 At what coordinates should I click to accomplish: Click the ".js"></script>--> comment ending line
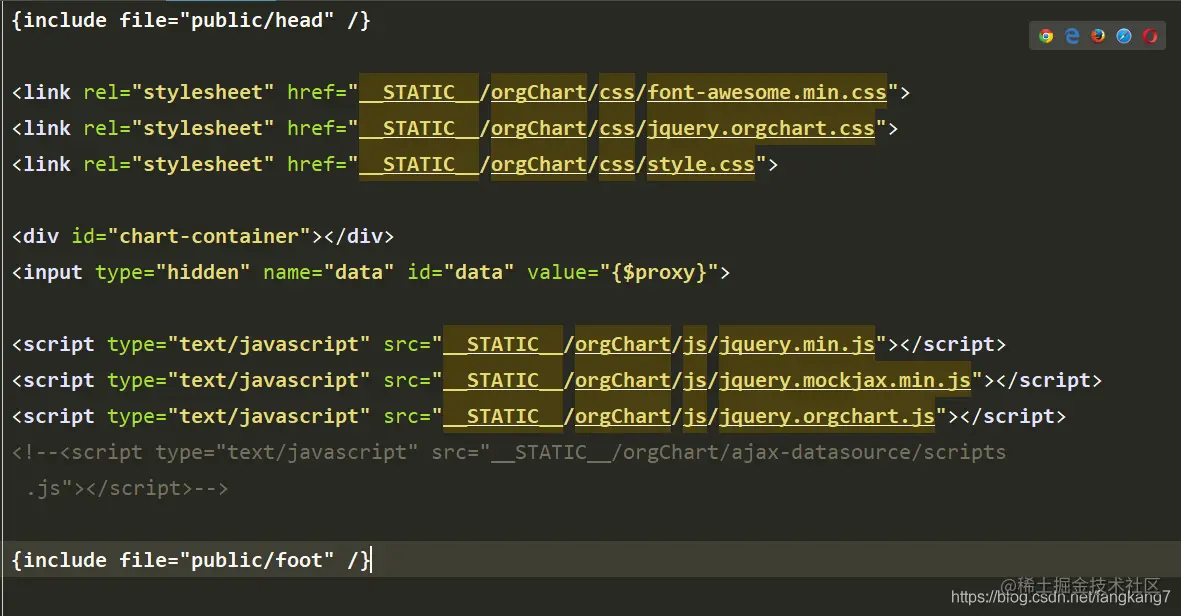(127, 489)
